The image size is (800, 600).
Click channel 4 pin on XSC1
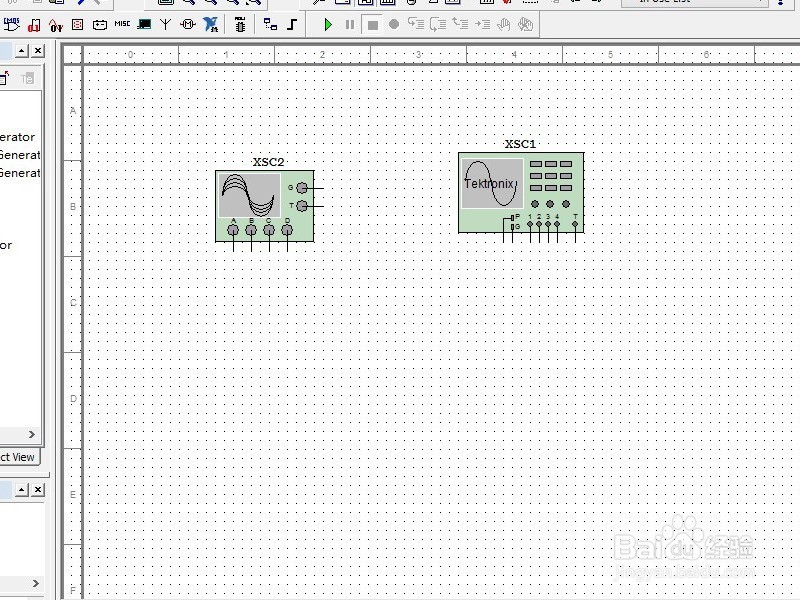(x=557, y=224)
